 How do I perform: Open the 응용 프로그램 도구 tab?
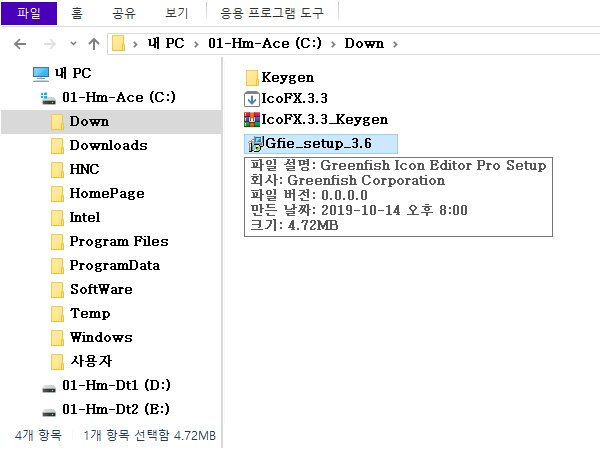pos(272,13)
